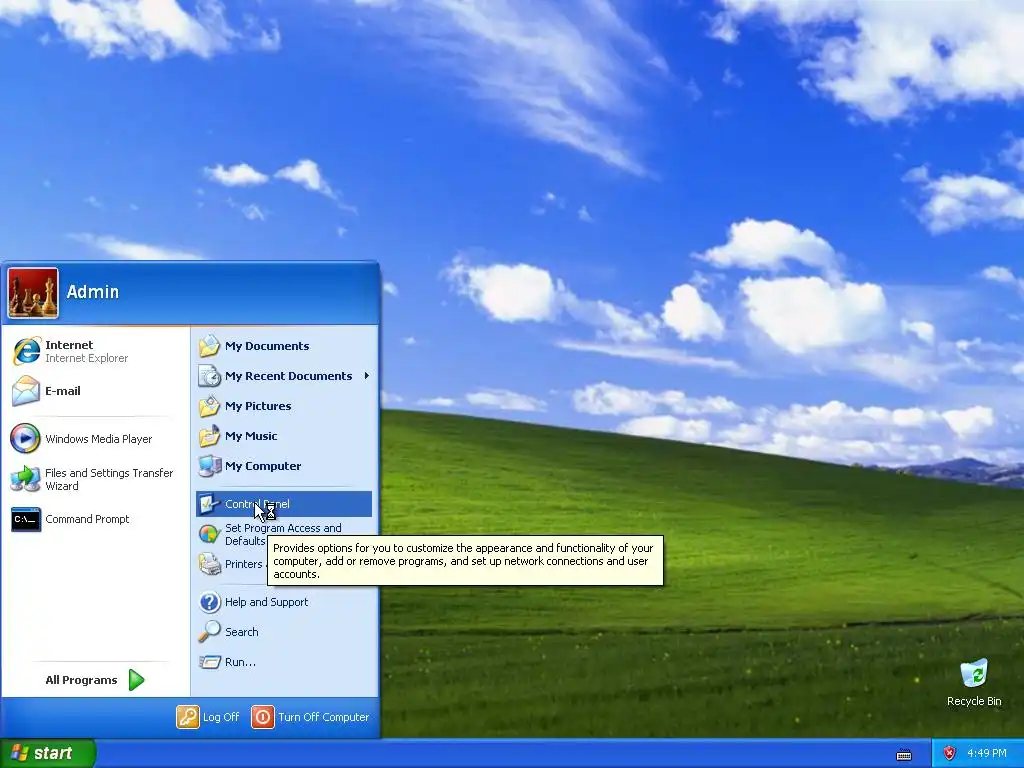The height and width of the screenshot is (768, 1024).
Task: Click the 4:49 PM clock
Action: [x=987, y=754]
